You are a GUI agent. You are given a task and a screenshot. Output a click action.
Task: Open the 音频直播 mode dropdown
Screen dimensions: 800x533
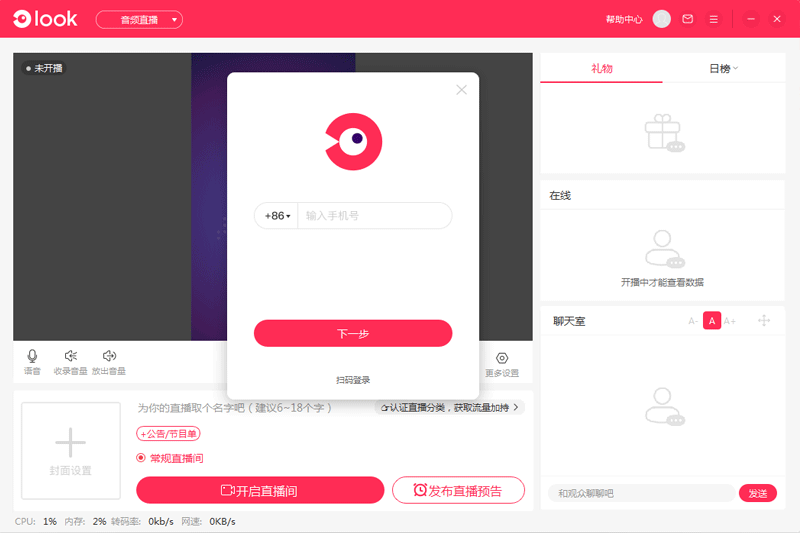click(x=139, y=19)
